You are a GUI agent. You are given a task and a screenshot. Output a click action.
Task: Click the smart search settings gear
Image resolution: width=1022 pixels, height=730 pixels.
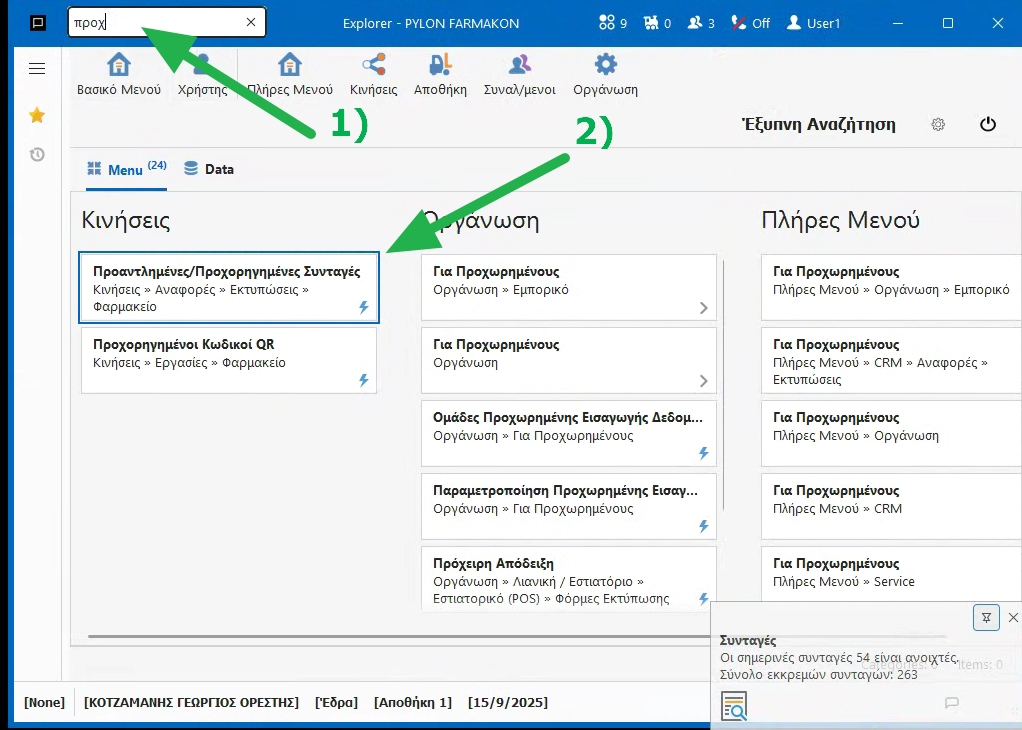[x=938, y=125]
